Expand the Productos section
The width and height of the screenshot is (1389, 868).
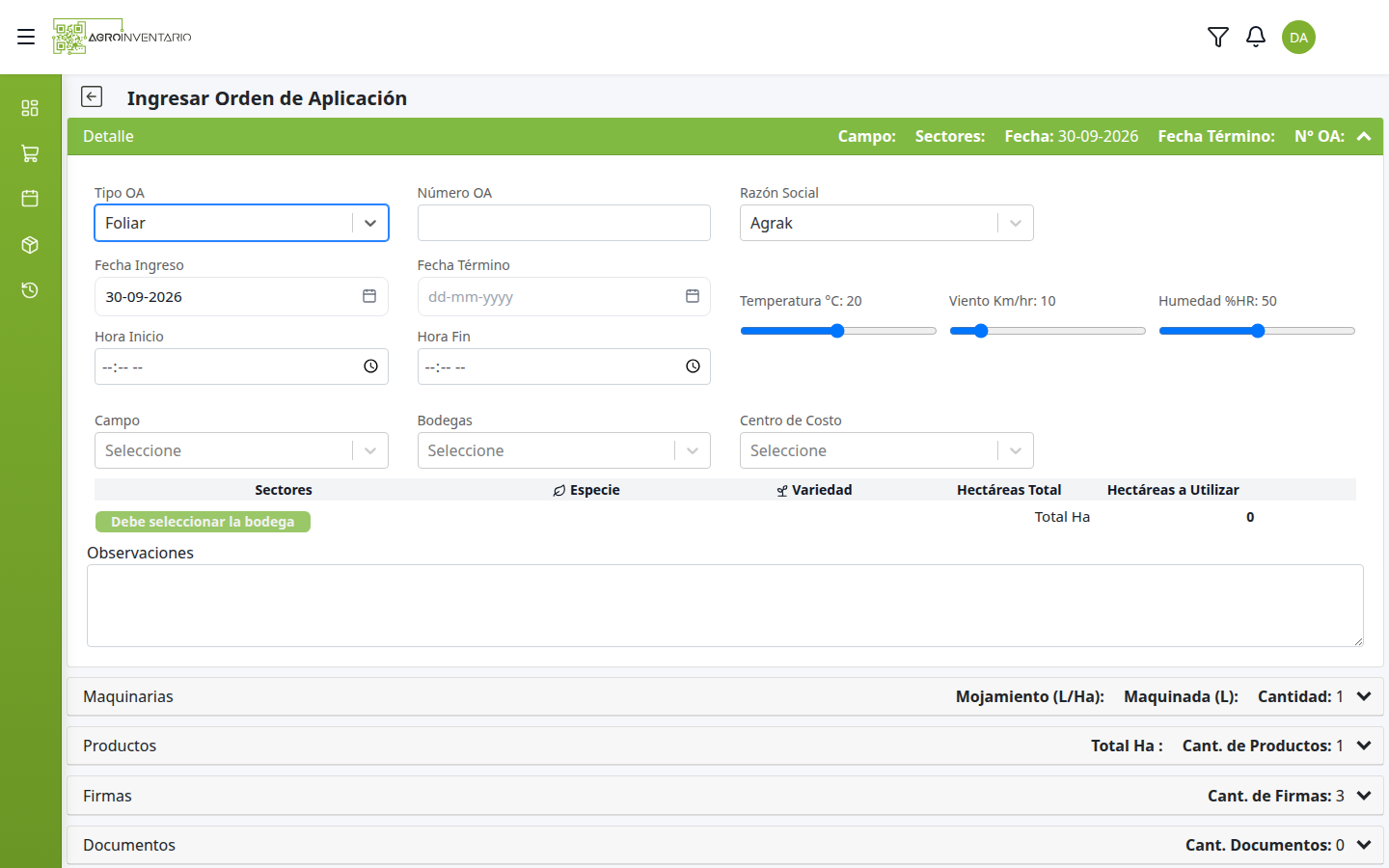pyautogui.click(x=1364, y=746)
